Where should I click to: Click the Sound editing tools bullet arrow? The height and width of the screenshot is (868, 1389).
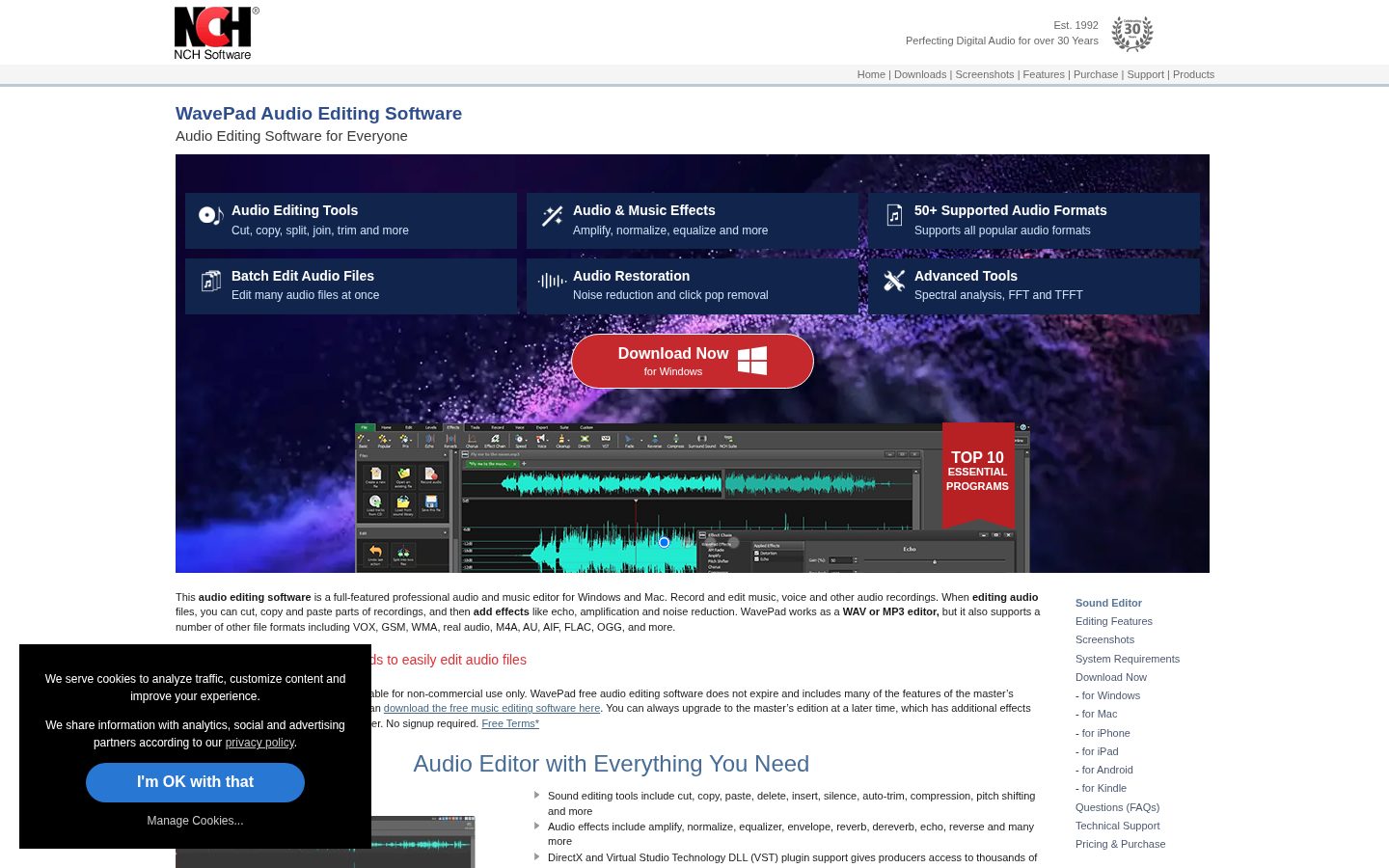click(536, 796)
